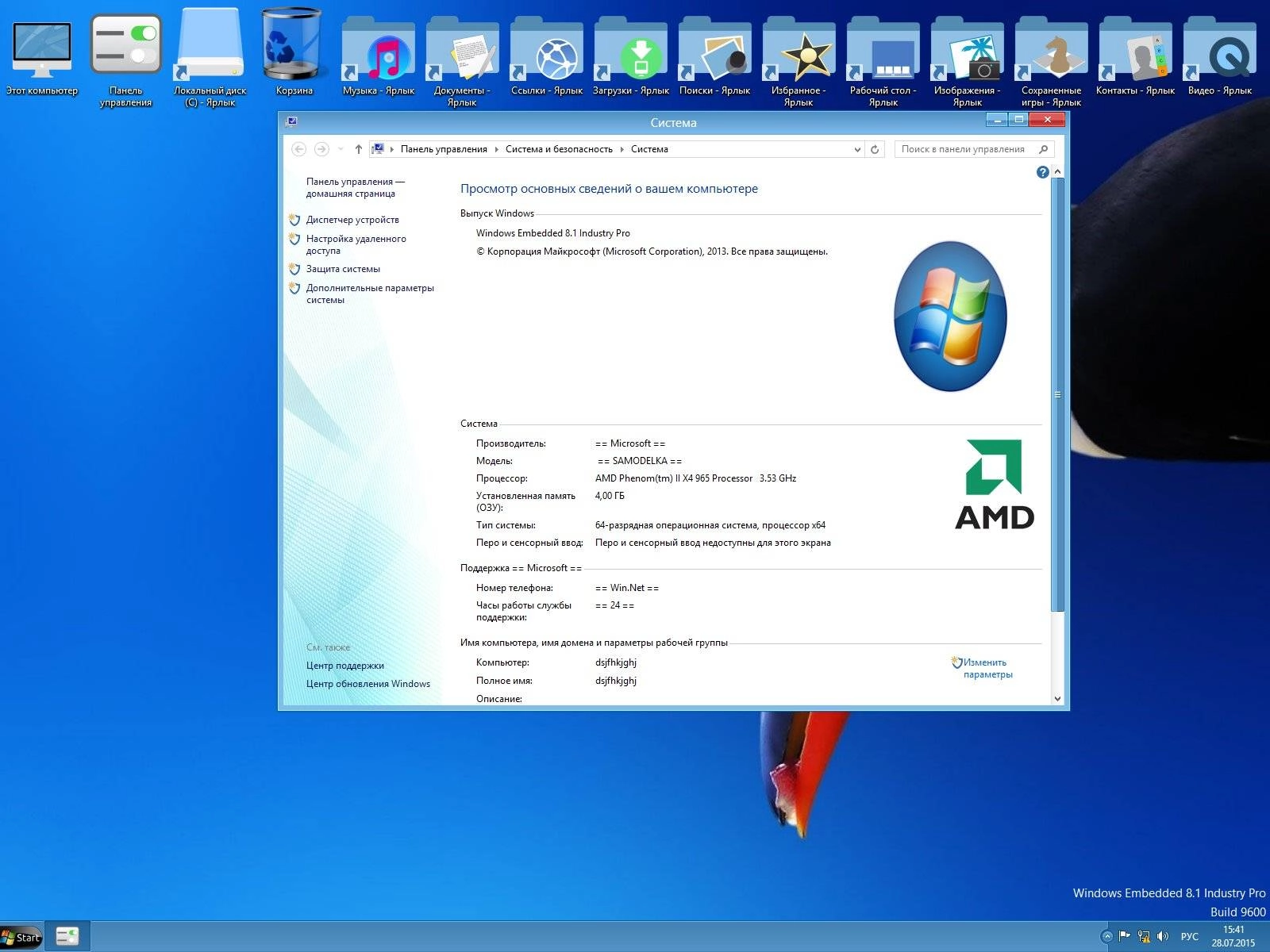This screenshot has width=1270, height=952.
Task: Click the '4,00 ГБ' memory value
Action: (610, 496)
